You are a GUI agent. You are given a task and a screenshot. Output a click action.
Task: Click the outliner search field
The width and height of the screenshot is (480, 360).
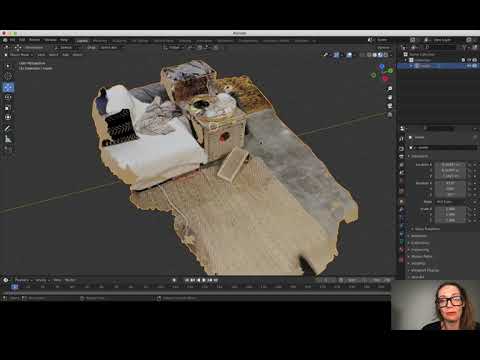click(440, 47)
